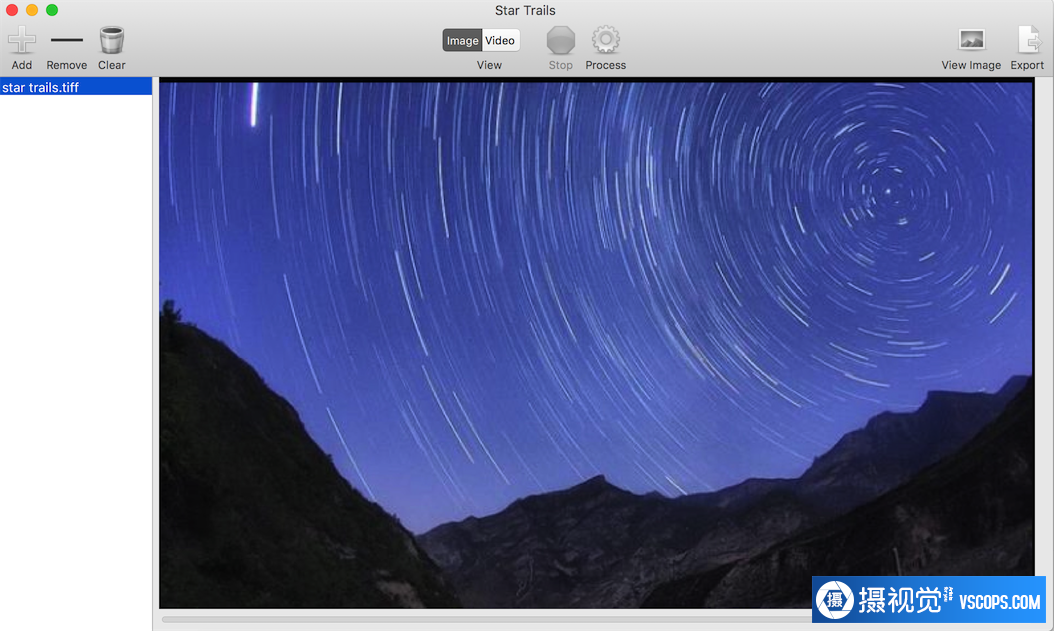
Task: Switch view mode to Image
Action: pos(462,41)
